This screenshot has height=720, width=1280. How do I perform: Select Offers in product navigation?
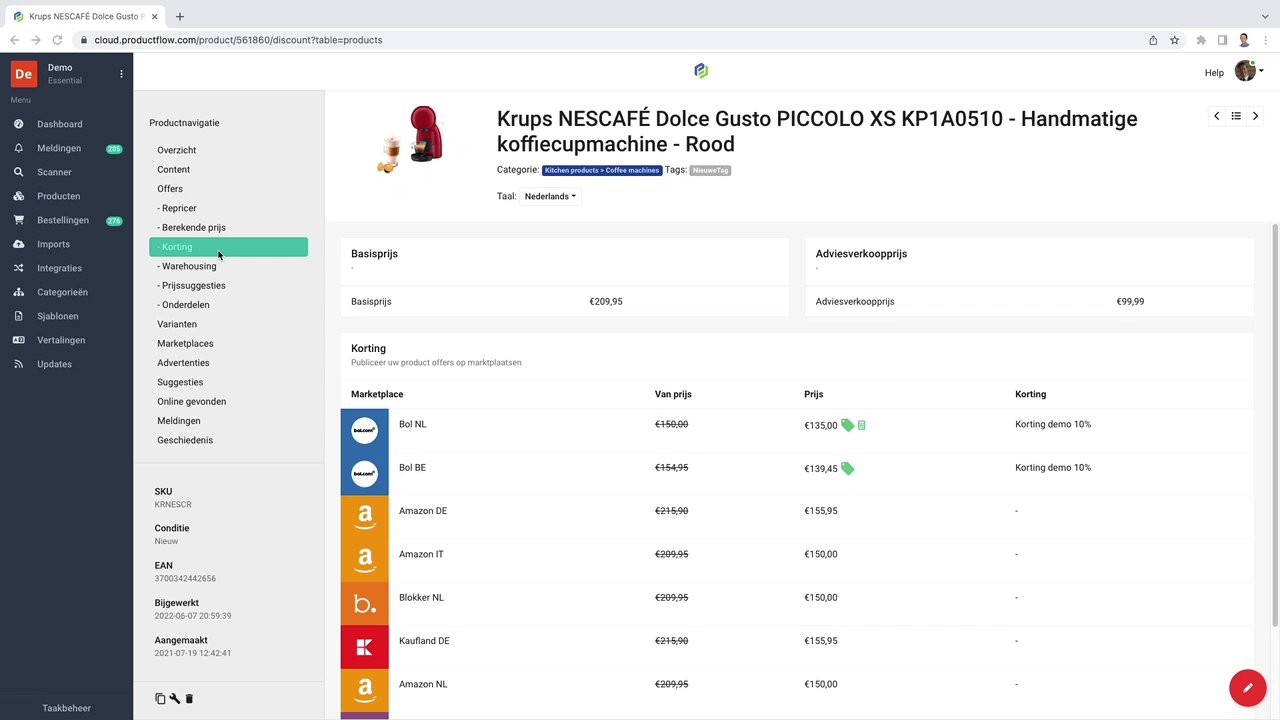tap(170, 189)
